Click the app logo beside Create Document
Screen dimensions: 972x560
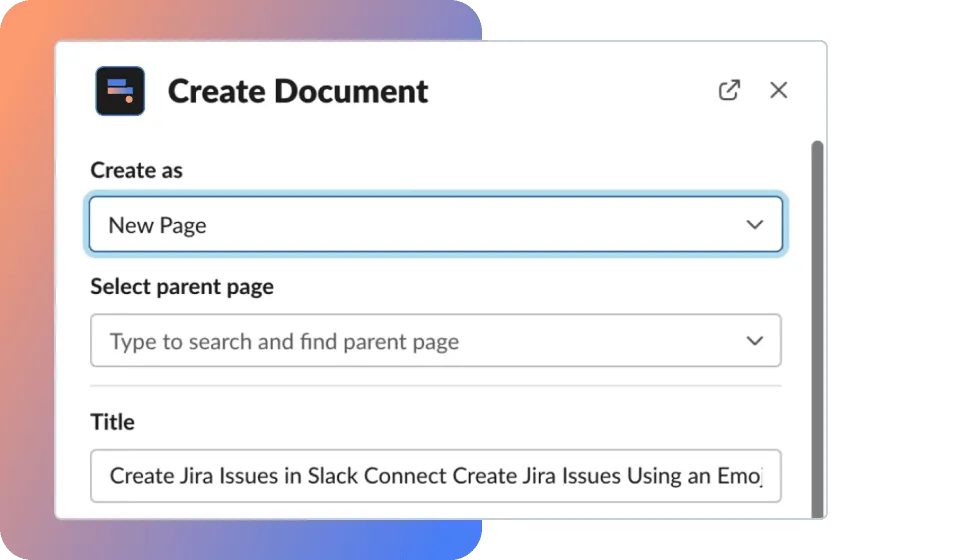[120, 91]
